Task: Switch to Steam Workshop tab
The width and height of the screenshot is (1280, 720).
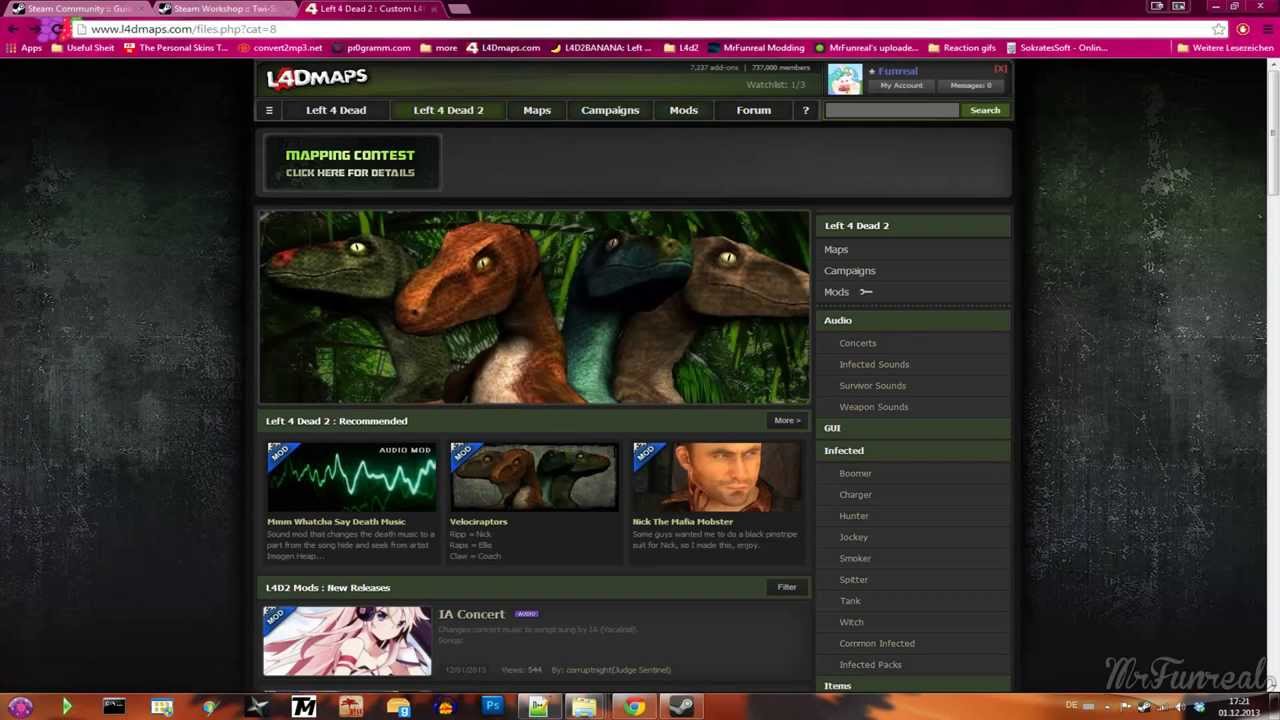Action: click(223, 9)
